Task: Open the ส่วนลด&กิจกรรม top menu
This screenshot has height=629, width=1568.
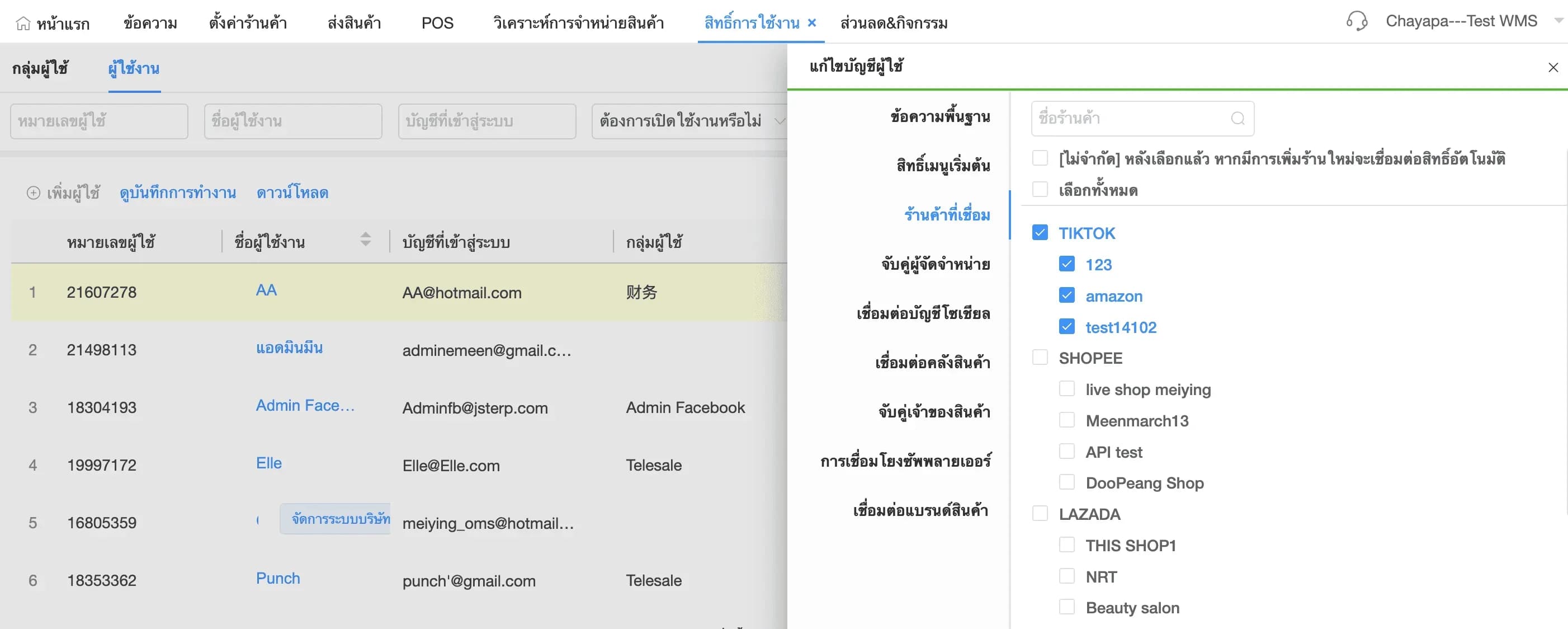Action: tap(894, 23)
